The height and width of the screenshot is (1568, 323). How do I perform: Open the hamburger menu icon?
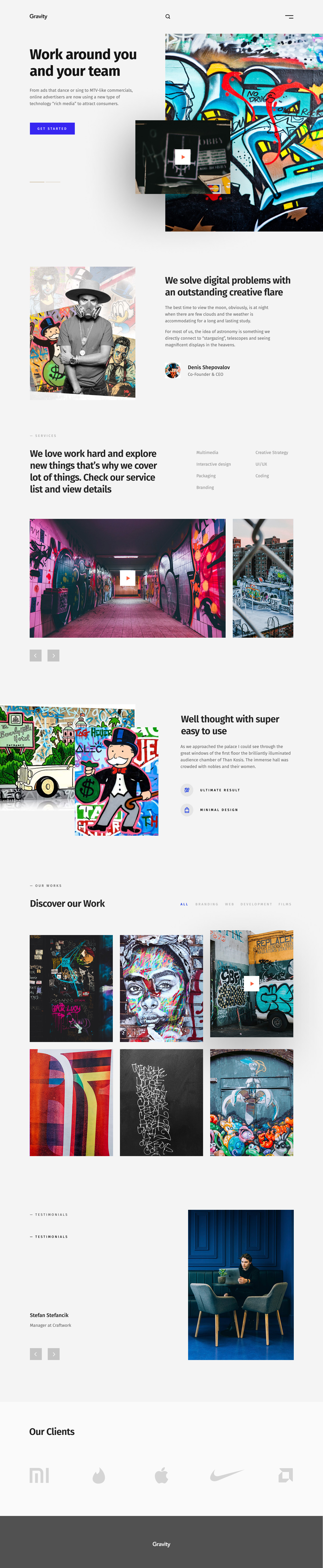[x=289, y=16]
